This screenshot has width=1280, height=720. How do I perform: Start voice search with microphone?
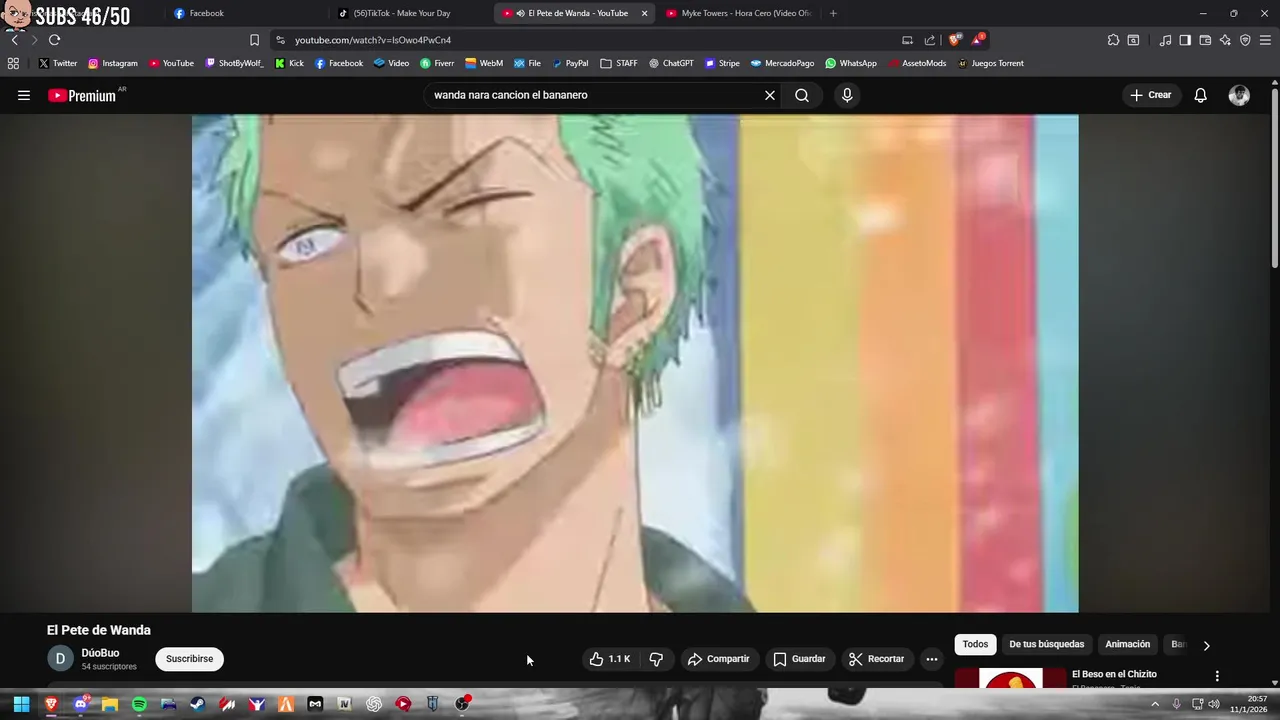tap(847, 95)
